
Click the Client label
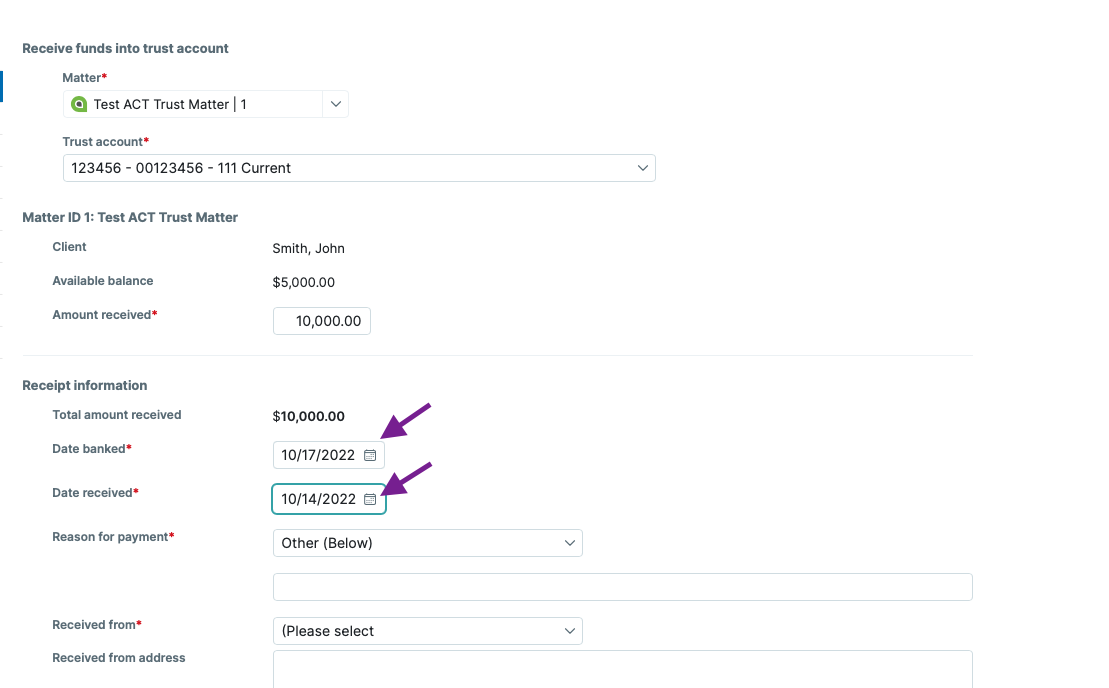tap(69, 247)
